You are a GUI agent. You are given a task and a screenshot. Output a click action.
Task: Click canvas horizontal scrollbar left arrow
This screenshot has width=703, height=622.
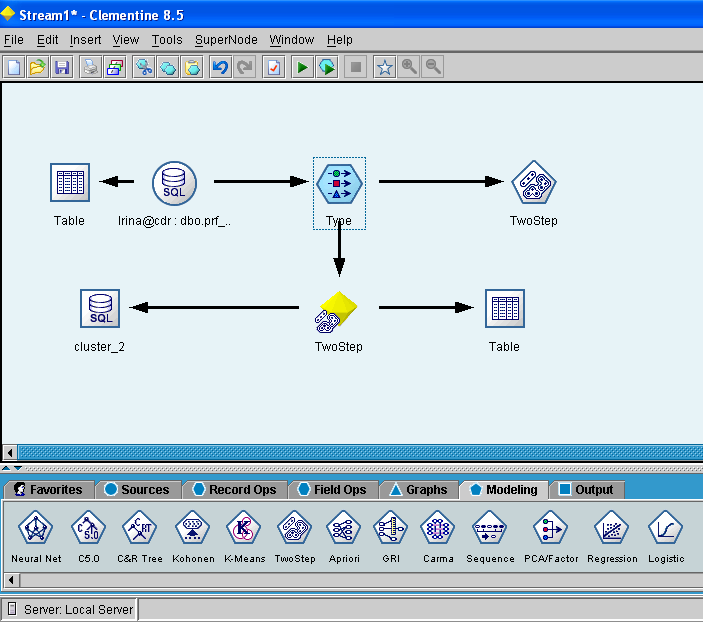[x=10, y=452]
